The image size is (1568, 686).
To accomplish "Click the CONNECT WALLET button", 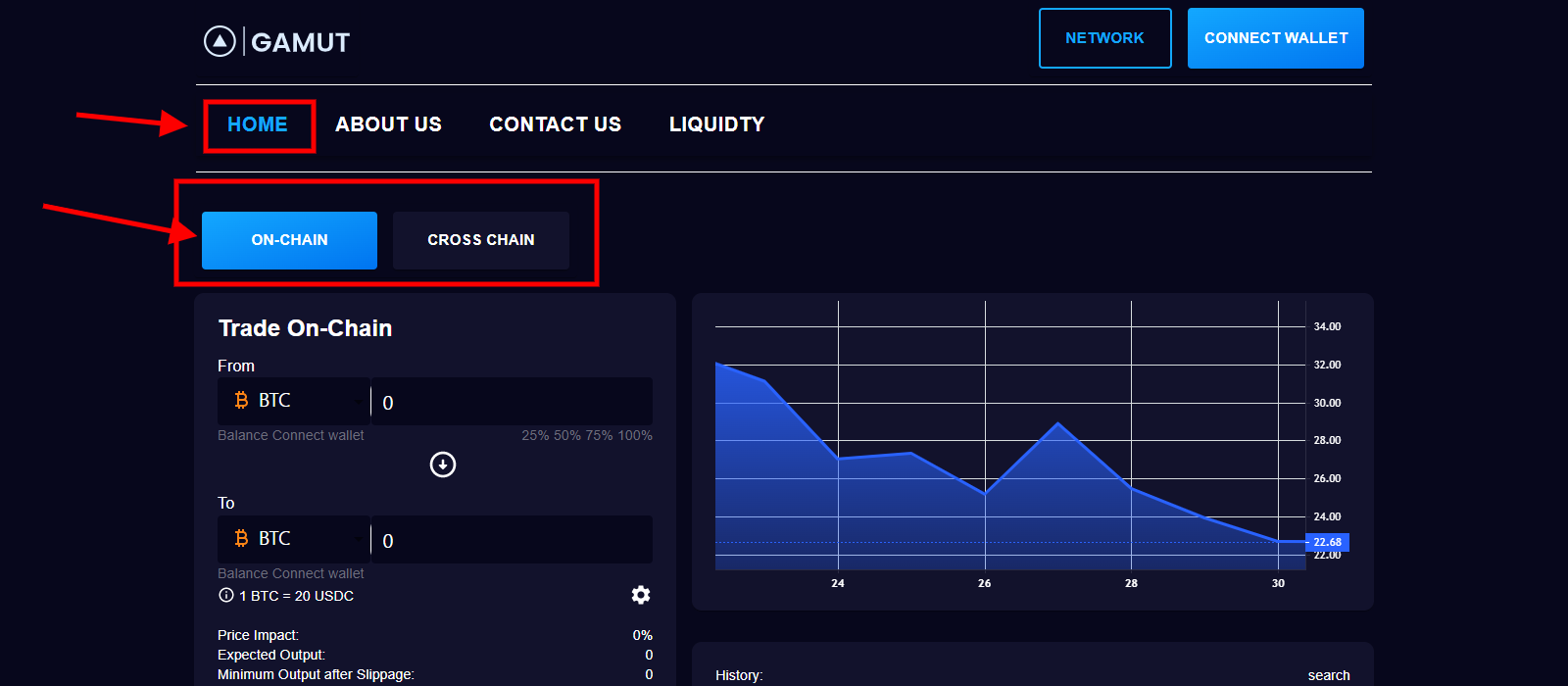I will click(x=1276, y=38).
